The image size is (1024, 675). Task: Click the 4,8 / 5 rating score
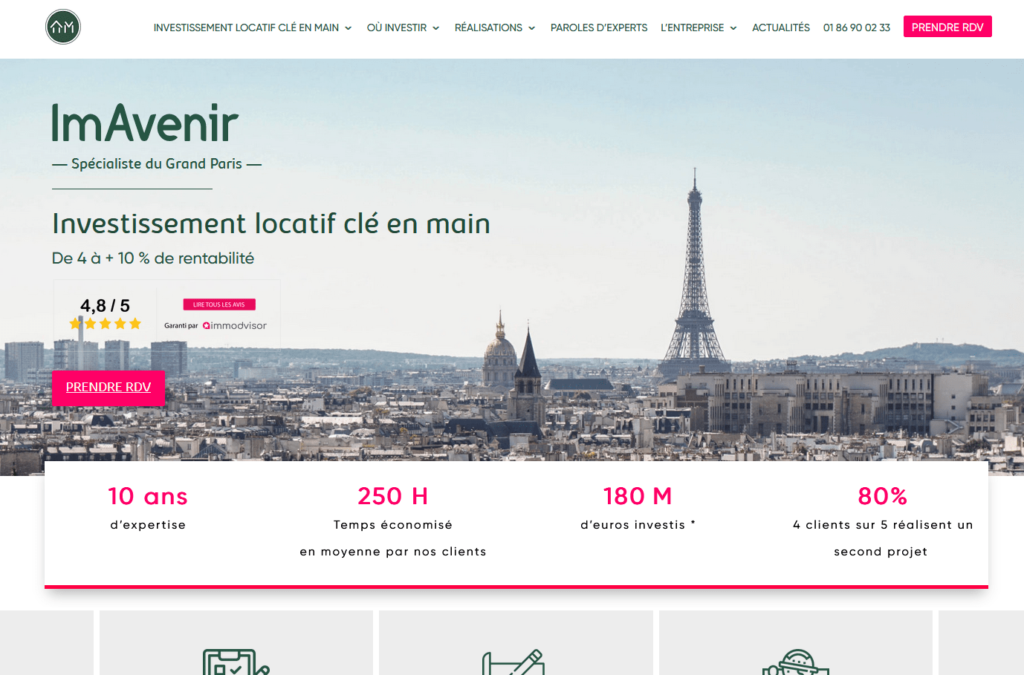[105, 306]
